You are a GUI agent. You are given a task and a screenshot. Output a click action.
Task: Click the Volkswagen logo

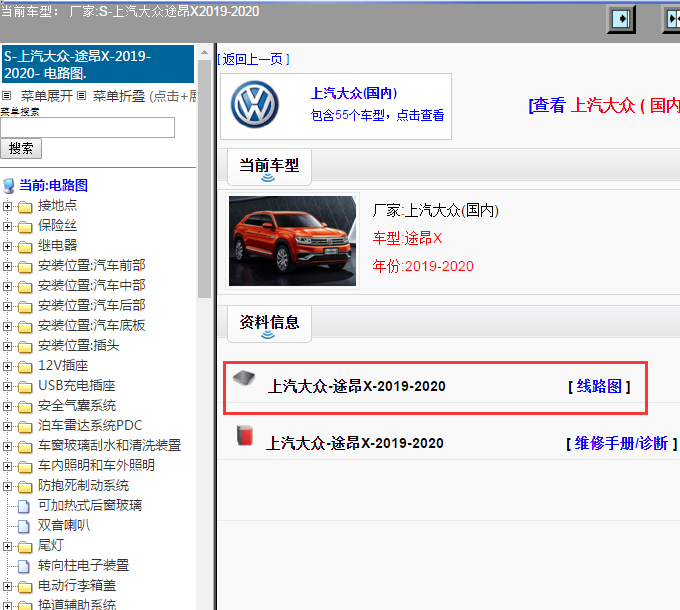point(255,104)
